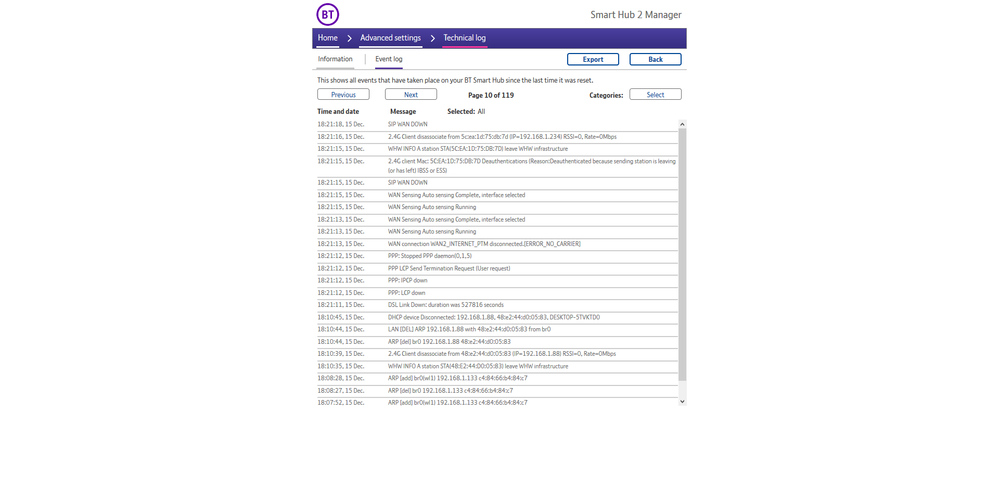Switch to the Event log tab
Image resolution: width=999 pixels, height=491 pixels.
point(389,59)
